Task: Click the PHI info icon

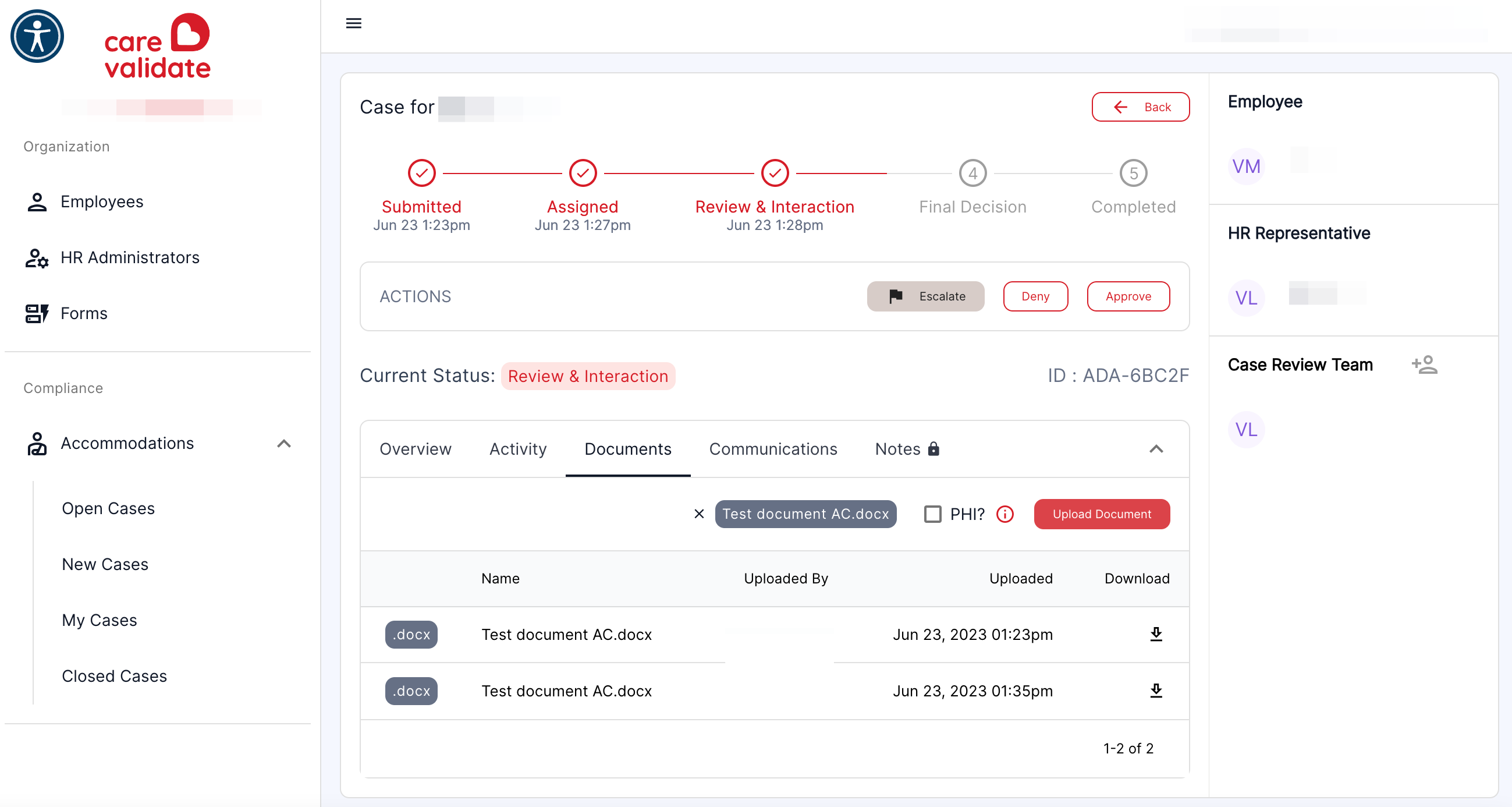Action: [x=1005, y=514]
